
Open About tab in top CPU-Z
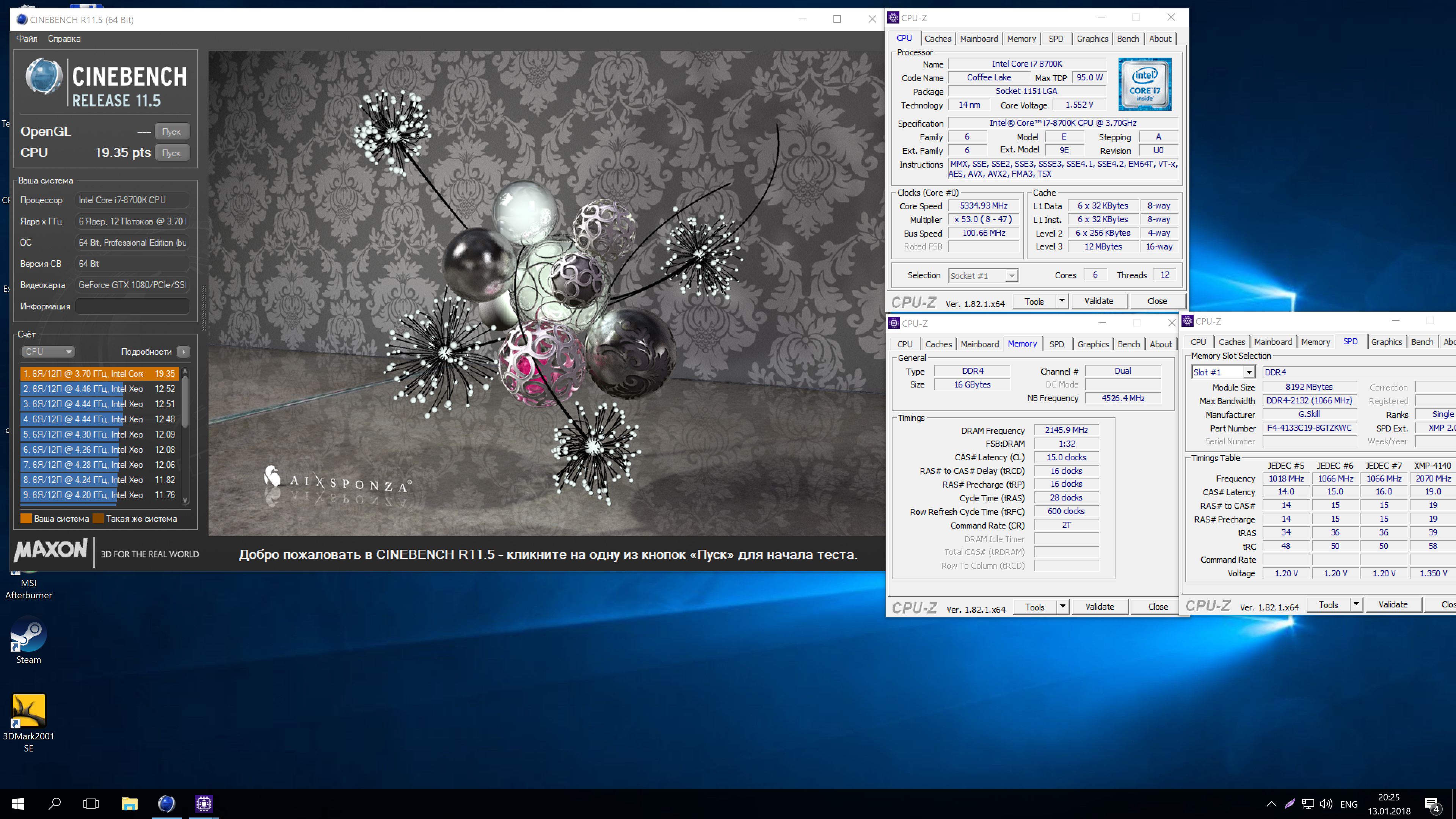click(1160, 38)
